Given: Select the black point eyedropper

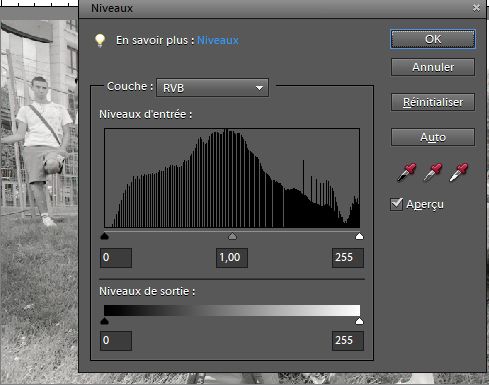Looking at the screenshot, I should 407,172.
